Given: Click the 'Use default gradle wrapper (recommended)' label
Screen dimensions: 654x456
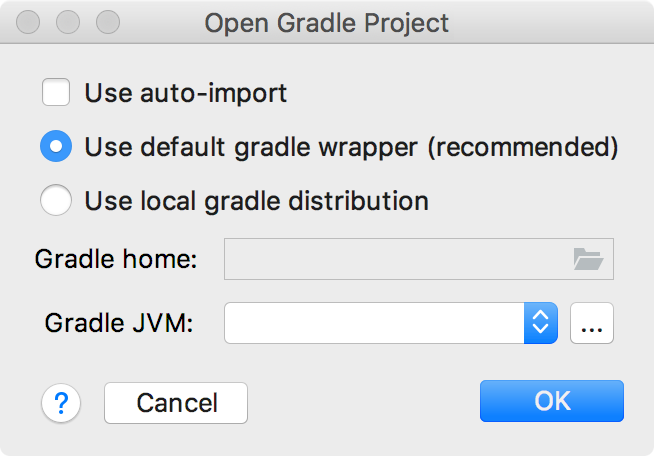Looking at the screenshot, I should pyautogui.click(x=351, y=147).
